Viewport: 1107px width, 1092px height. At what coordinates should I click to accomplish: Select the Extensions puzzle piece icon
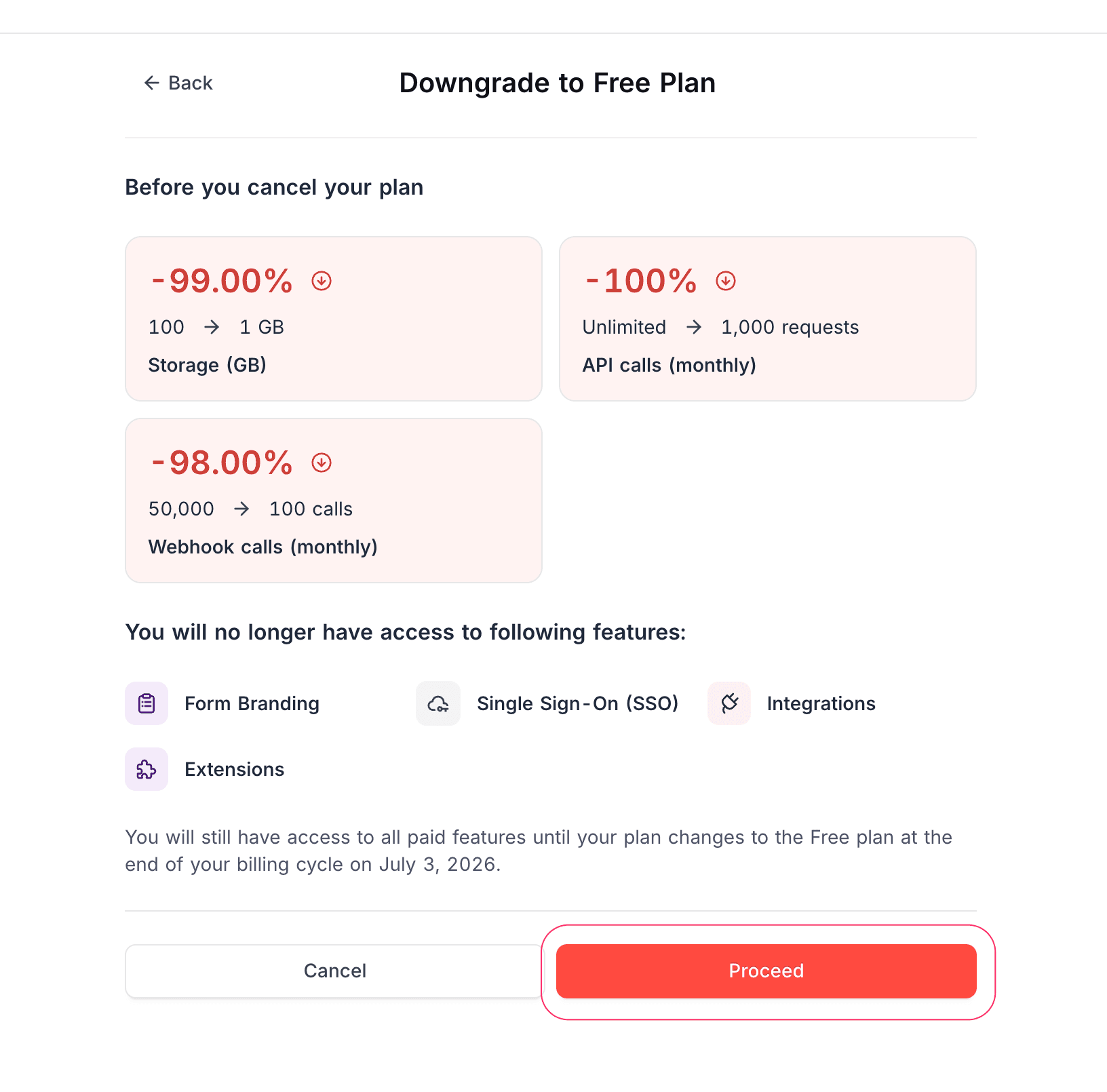coord(146,769)
